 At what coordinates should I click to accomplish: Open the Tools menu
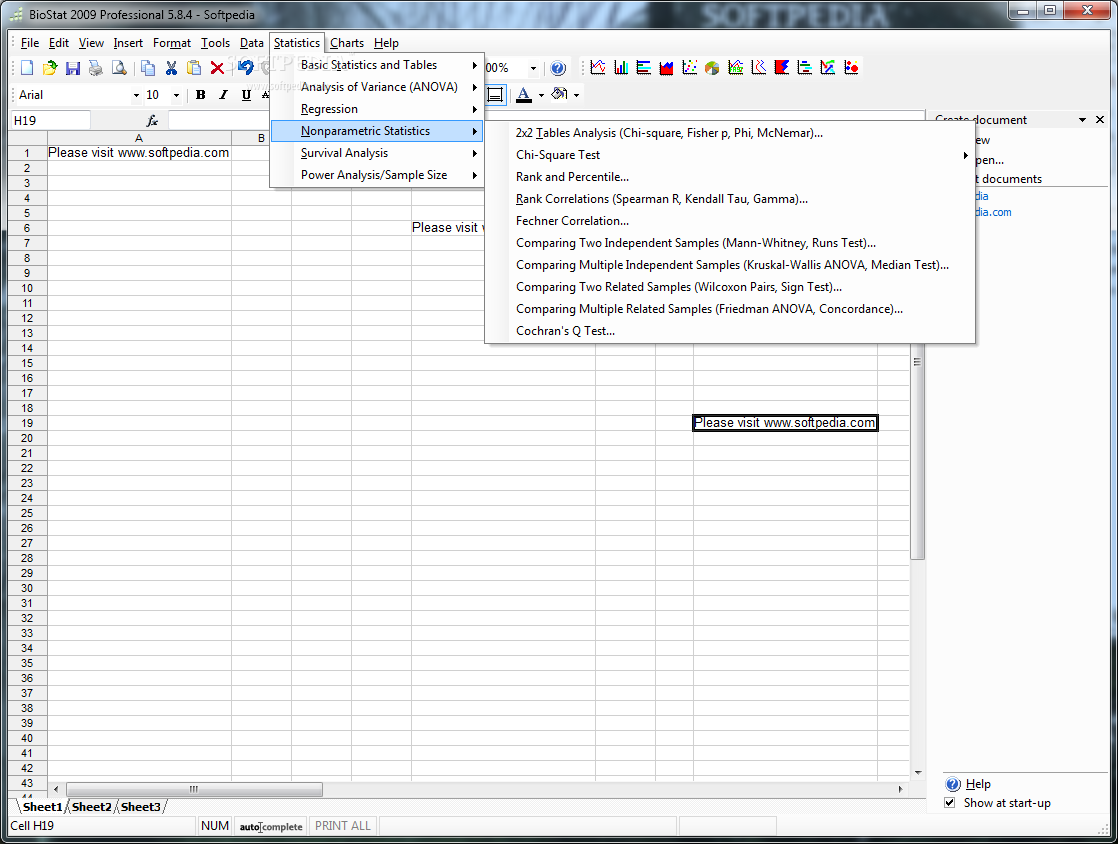click(x=215, y=43)
